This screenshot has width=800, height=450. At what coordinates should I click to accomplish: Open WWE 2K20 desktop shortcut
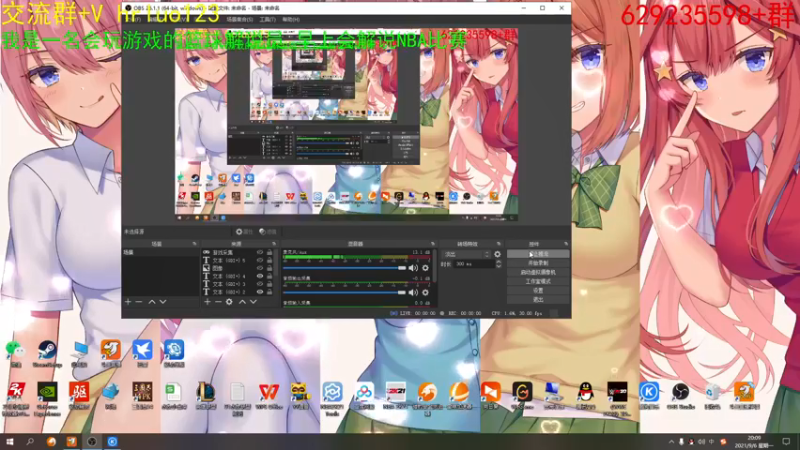click(617, 398)
